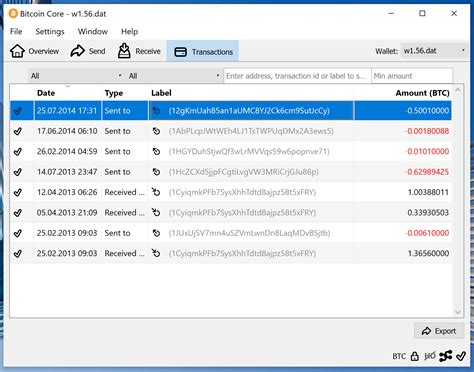Screen dimensions: 474x372
Task: Click the Min amount input field
Action: (412, 76)
